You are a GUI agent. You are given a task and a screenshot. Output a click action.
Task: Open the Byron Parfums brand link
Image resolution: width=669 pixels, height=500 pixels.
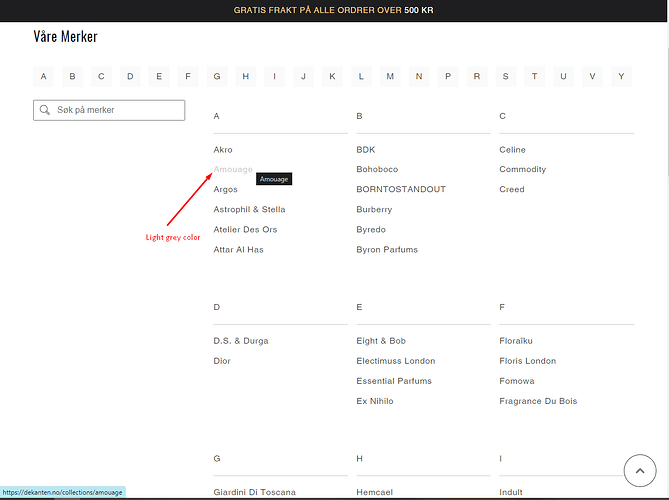pyautogui.click(x=387, y=250)
